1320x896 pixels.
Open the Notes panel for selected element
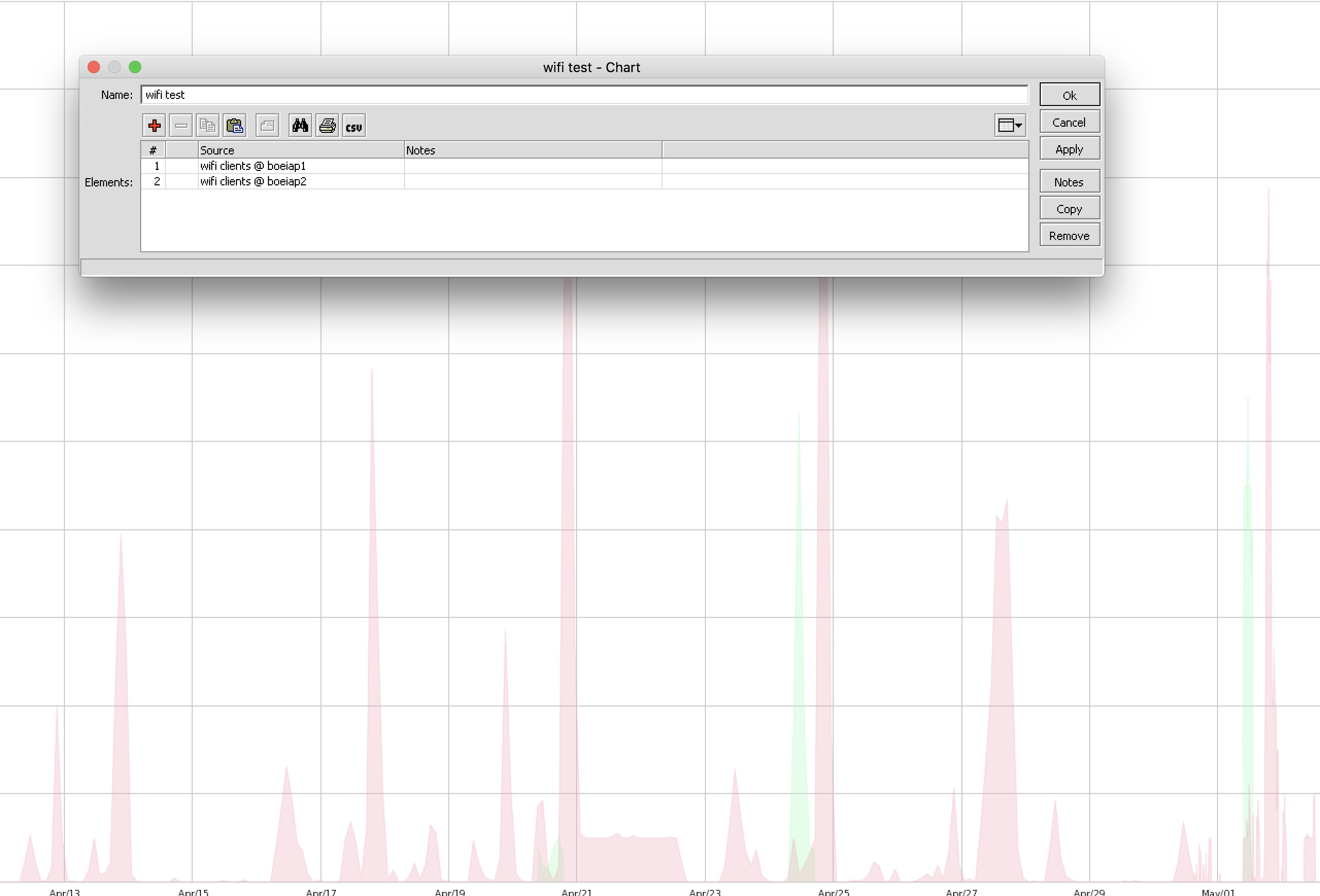click(x=1069, y=181)
